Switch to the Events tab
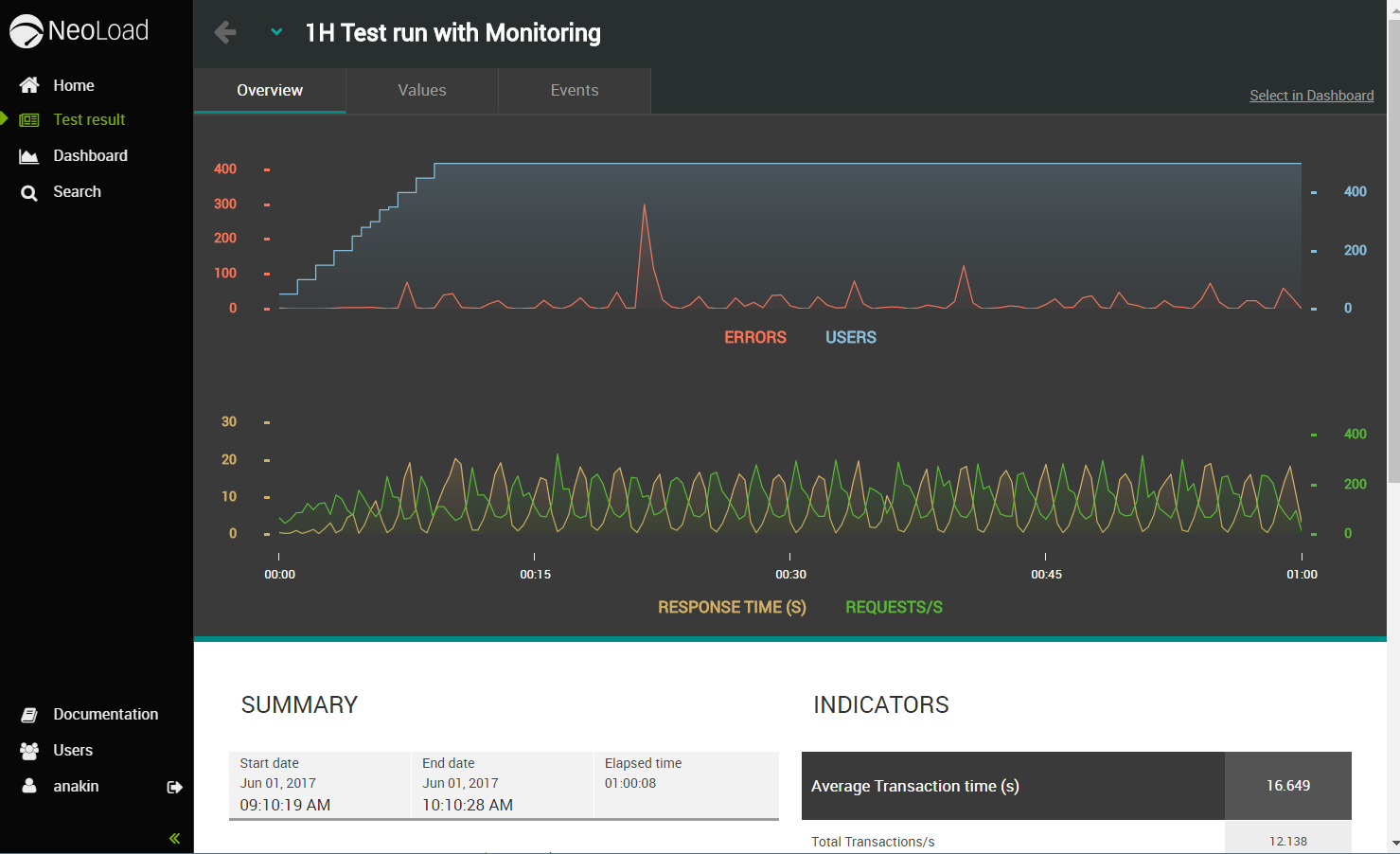The height and width of the screenshot is (854, 1400). click(x=575, y=91)
